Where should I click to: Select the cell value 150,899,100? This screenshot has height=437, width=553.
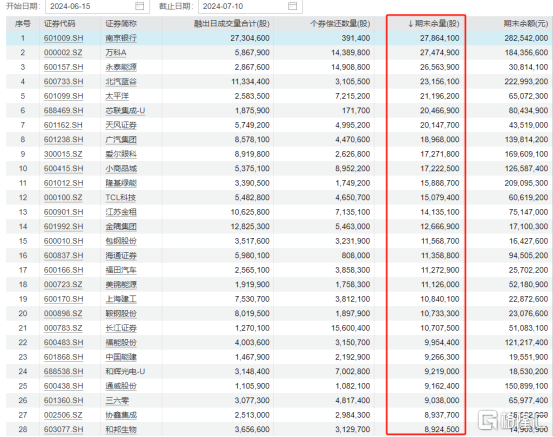point(526,386)
